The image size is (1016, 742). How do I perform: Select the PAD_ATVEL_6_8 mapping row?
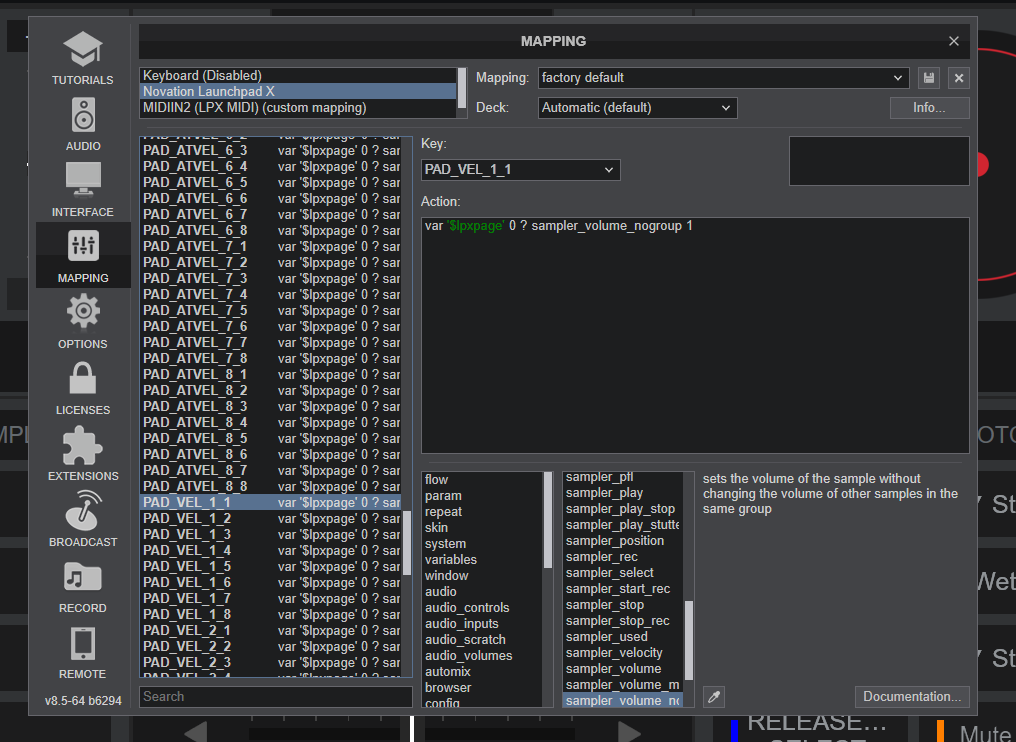point(271,231)
